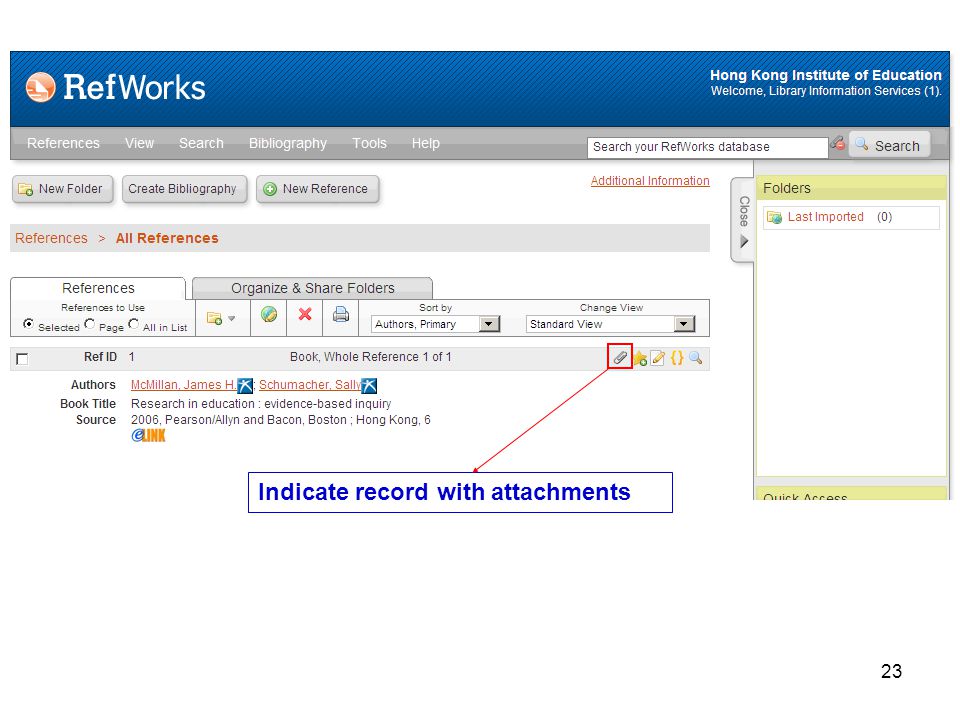Click the icon after McMillan, James H.
This screenshot has height=720, width=960.
[245, 386]
